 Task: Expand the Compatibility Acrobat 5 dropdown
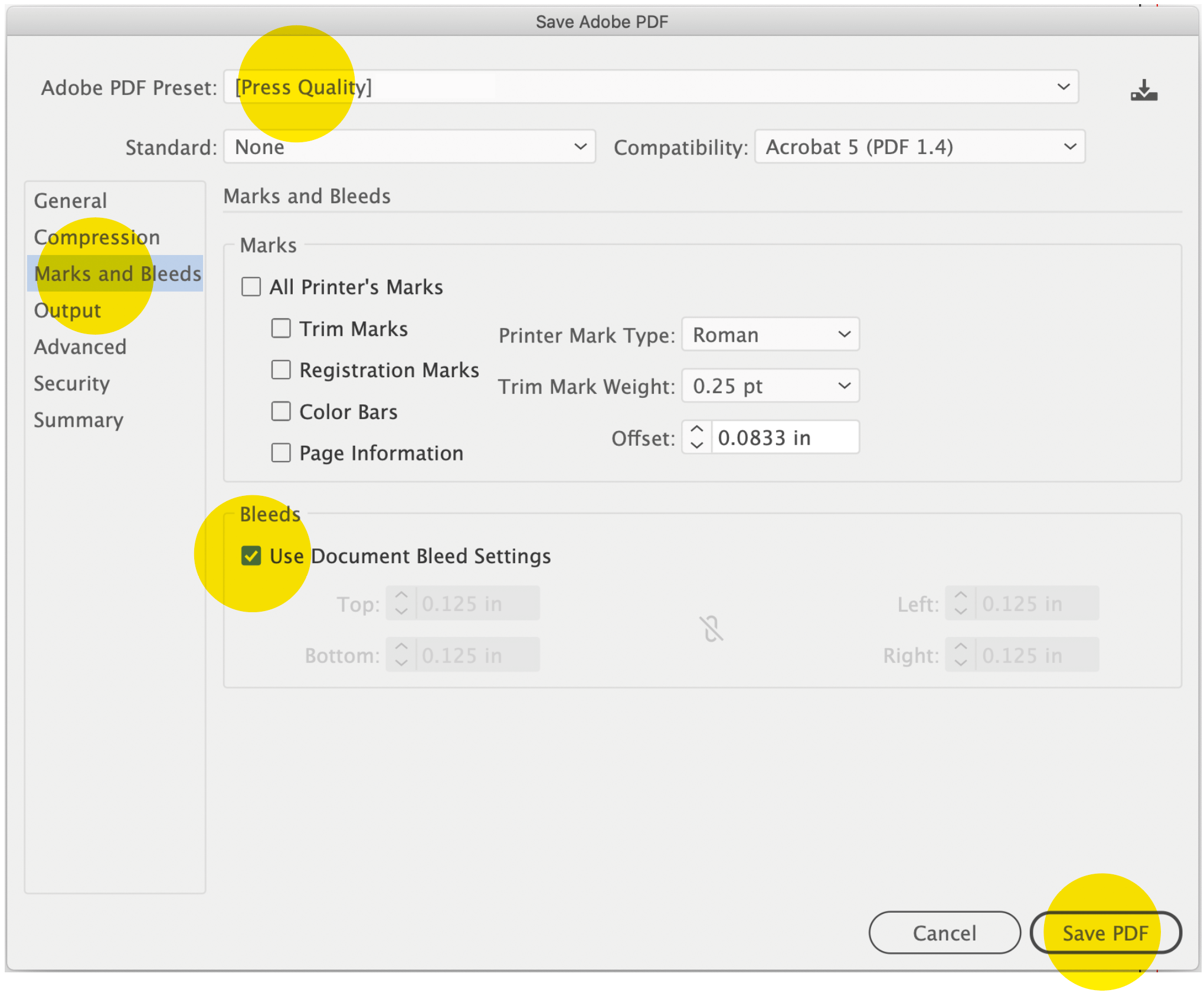919,147
